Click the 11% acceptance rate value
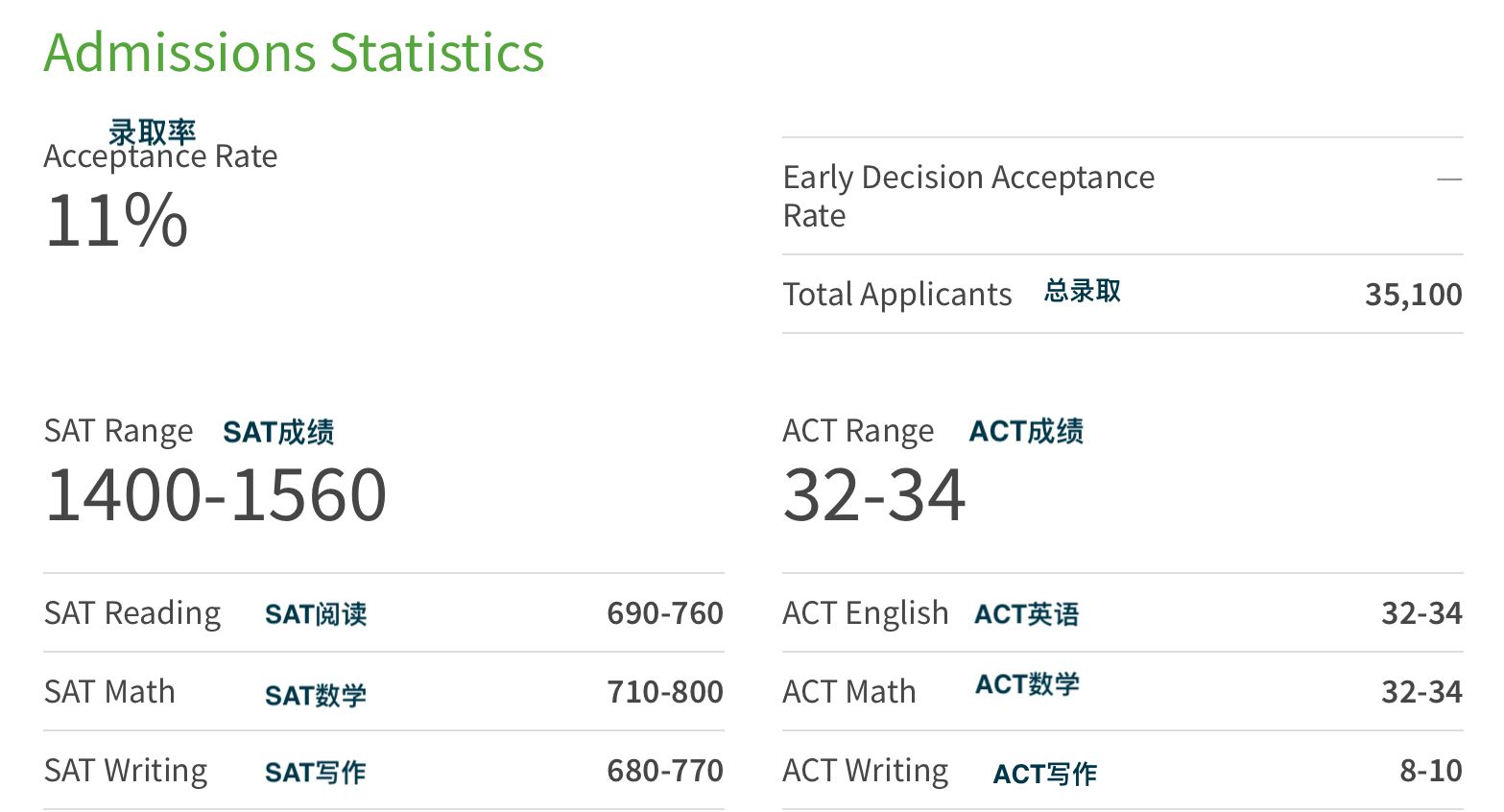The width and height of the screenshot is (1504, 812). point(116,220)
